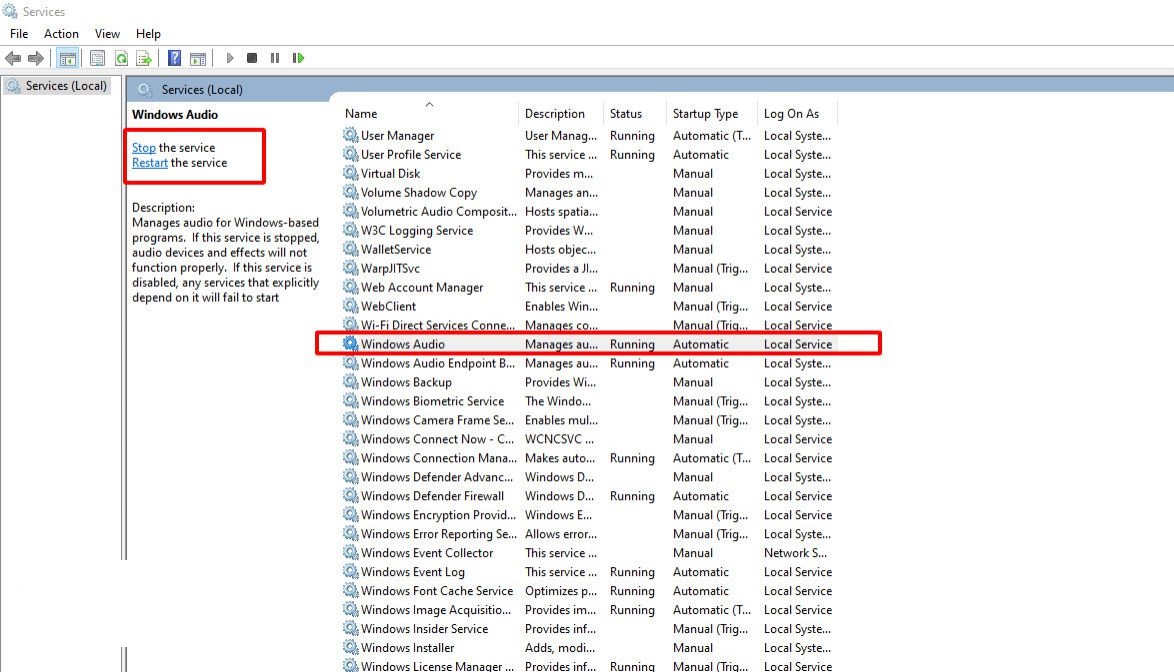Screen dimensions: 1174x672
Task: Select the Windows Defender Advanced service
Action: (589, 477)
